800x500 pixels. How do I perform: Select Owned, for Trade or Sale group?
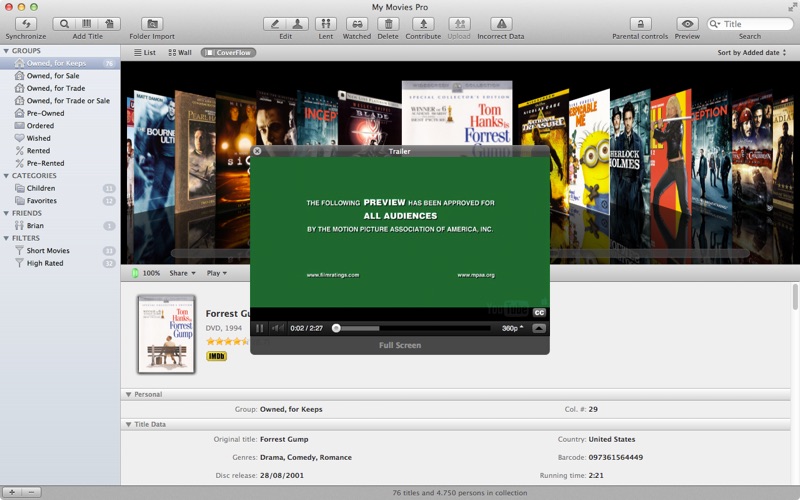tap(60, 101)
